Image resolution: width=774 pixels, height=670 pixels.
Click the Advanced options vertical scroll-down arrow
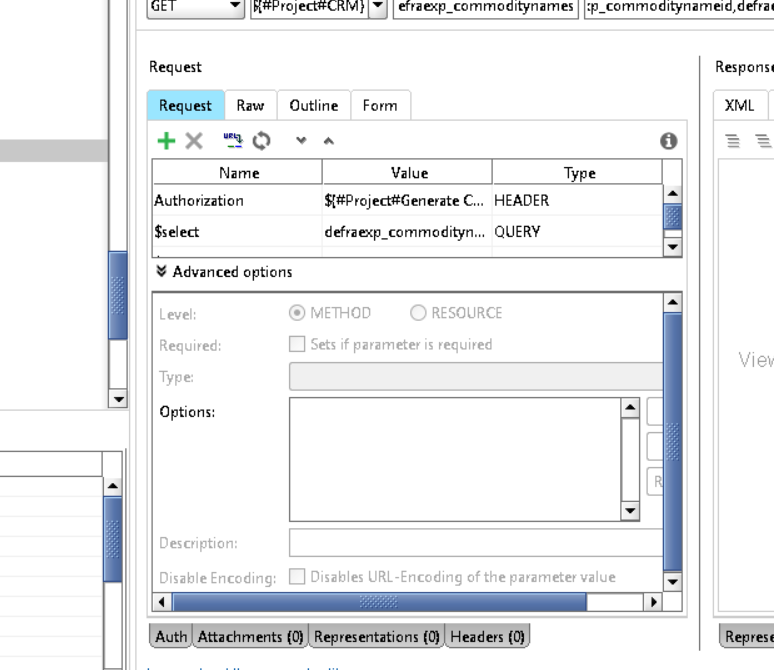(x=672, y=582)
